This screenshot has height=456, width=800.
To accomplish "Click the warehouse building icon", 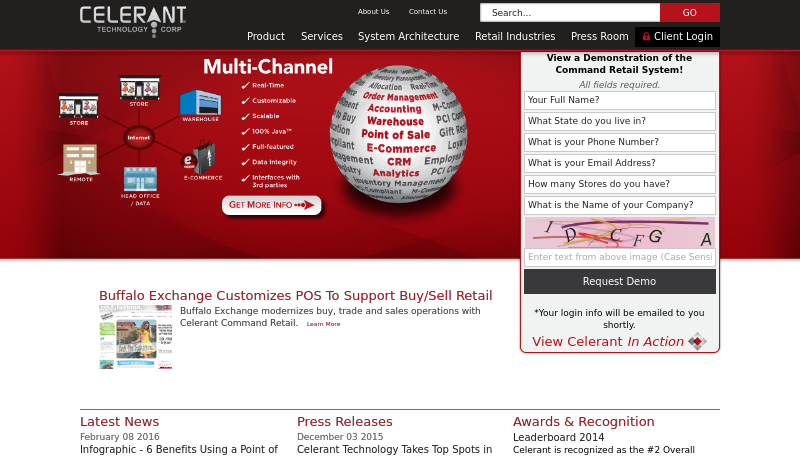I will tap(201, 103).
